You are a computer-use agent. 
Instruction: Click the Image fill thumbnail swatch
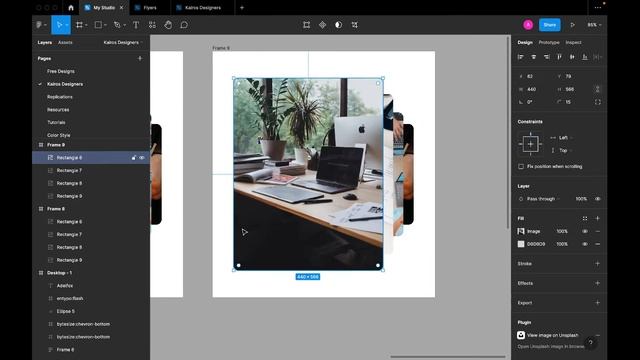point(521,231)
